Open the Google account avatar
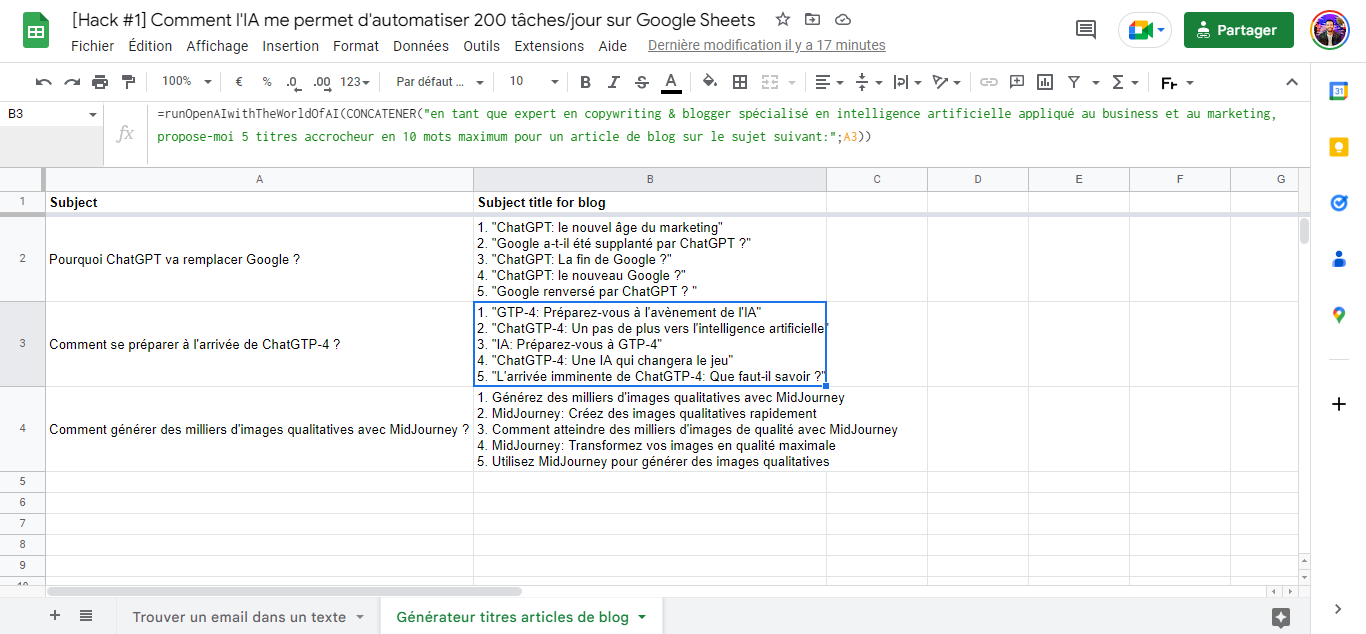1366x634 pixels. 1330,30
